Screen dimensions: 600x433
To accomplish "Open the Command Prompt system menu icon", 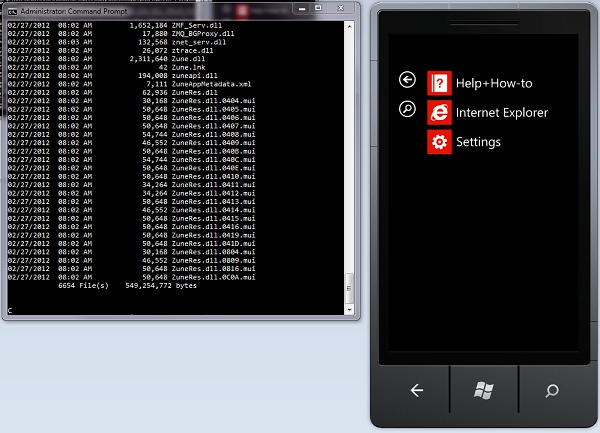I will click(12, 11).
